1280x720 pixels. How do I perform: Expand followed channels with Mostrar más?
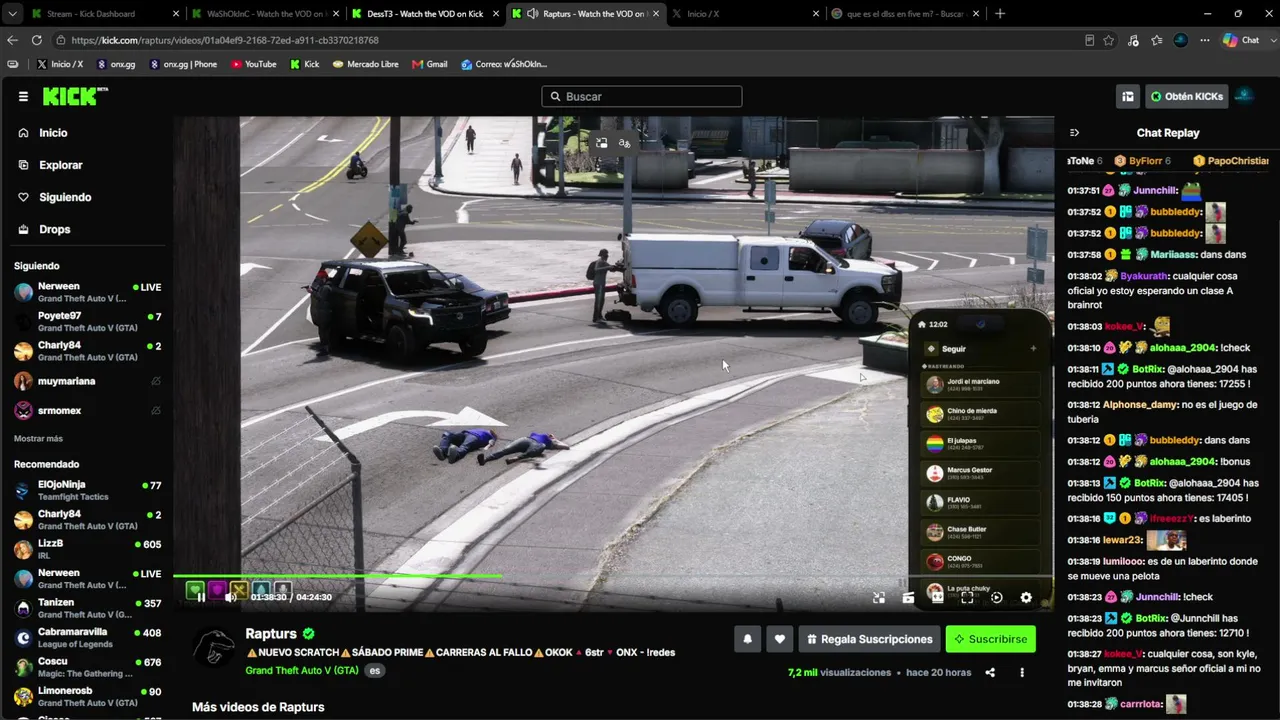click(x=38, y=439)
